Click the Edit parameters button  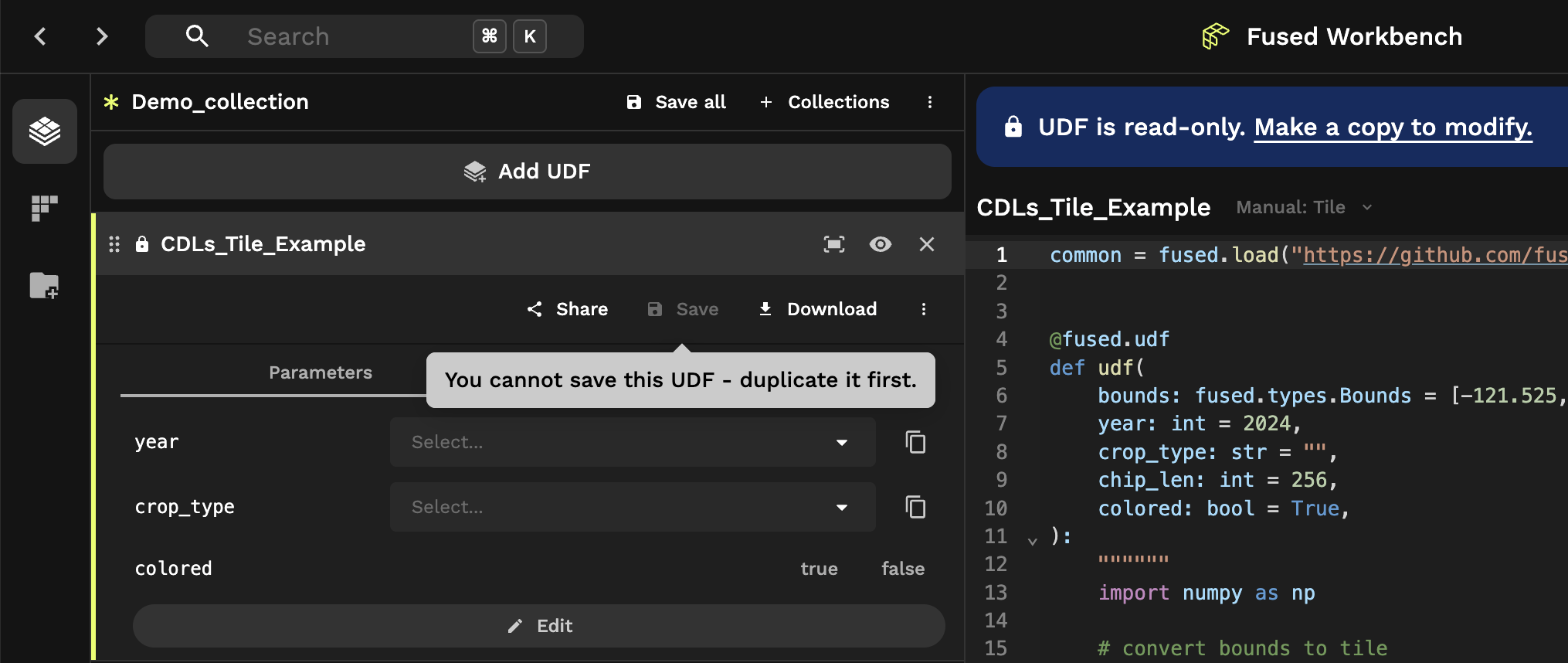(539, 626)
